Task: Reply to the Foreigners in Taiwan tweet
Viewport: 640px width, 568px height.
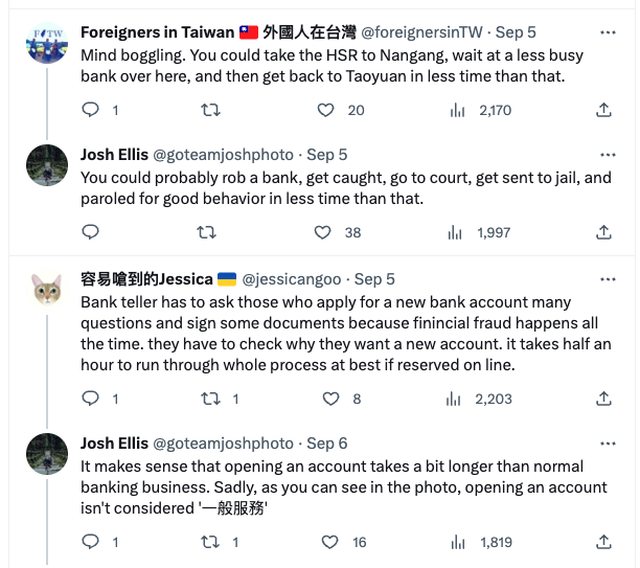Action: pyautogui.click(x=91, y=110)
